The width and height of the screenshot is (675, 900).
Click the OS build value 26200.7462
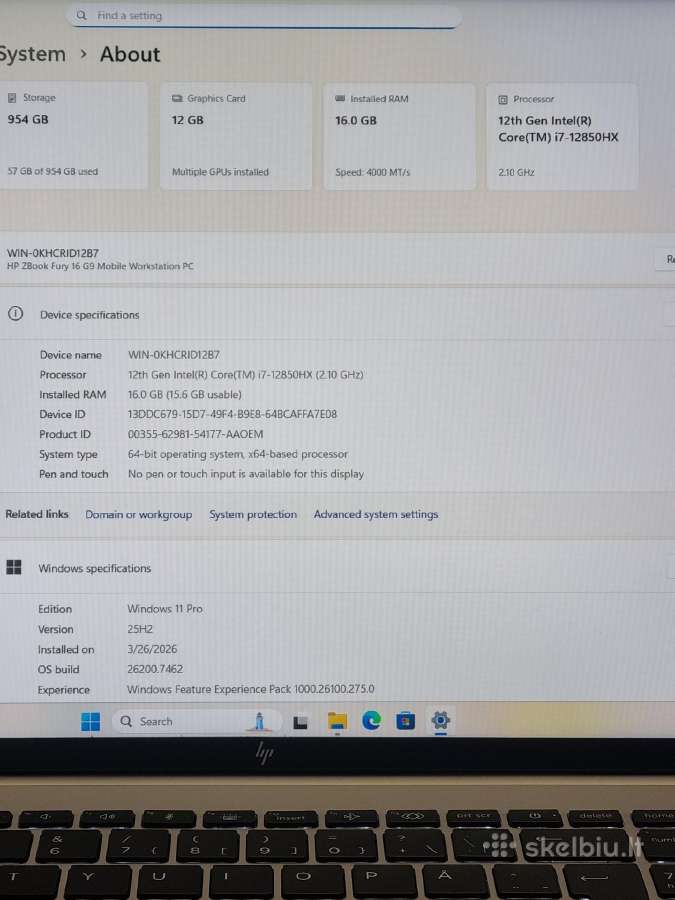pos(155,669)
